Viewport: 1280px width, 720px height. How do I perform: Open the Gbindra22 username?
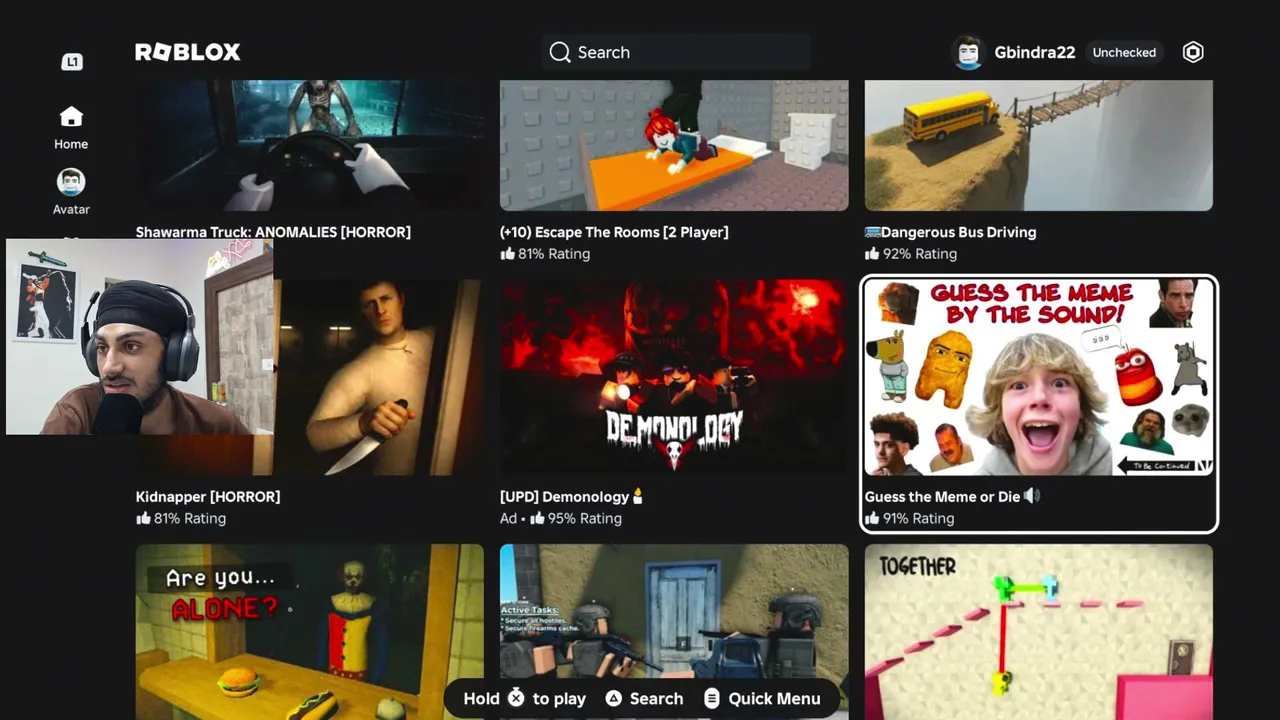1035,52
